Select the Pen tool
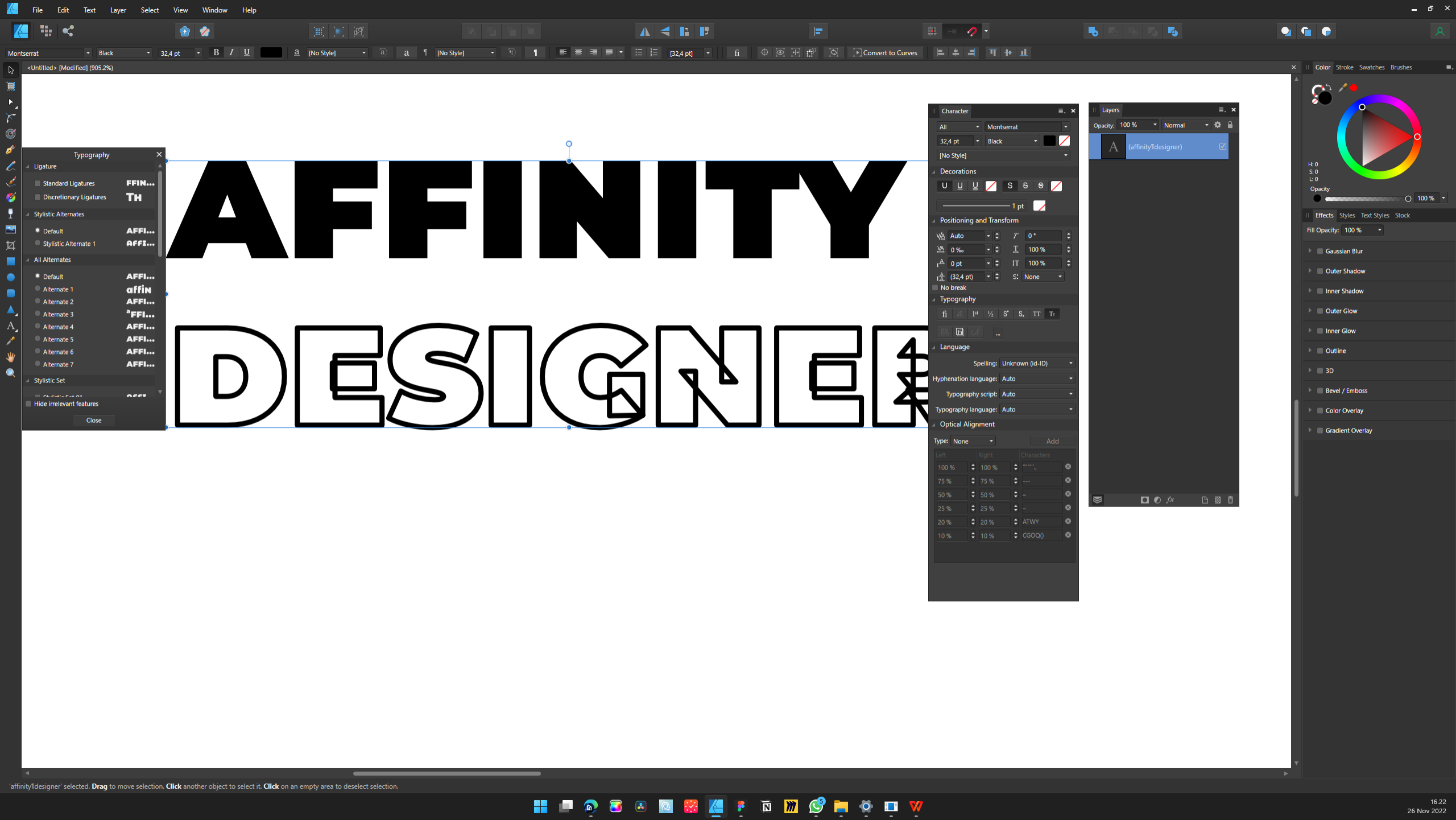This screenshot has height=820, width=1456. [x=10, y=150]
